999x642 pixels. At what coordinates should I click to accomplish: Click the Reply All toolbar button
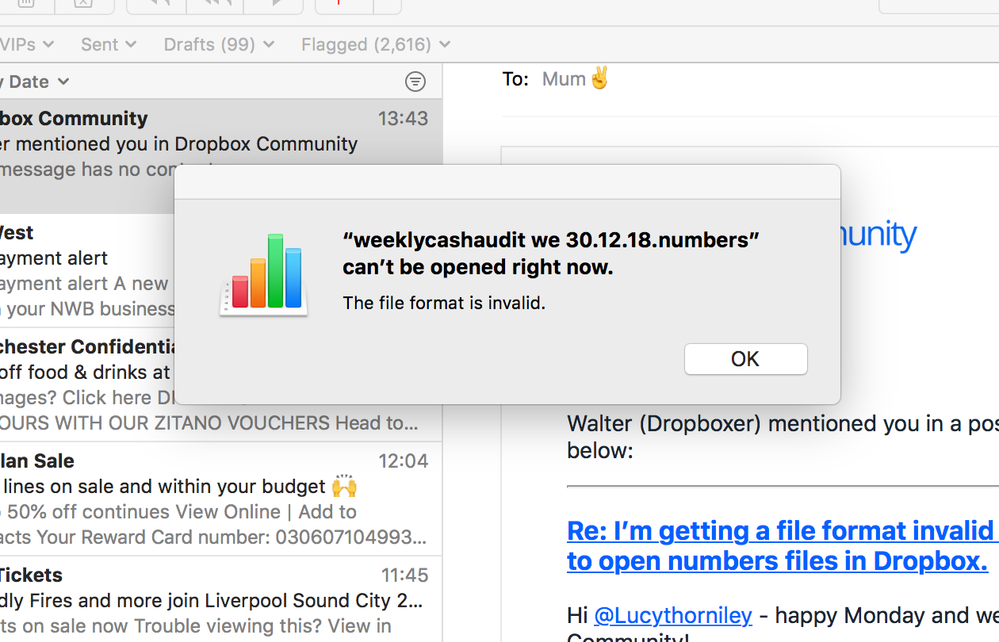(x=214, y=5)
